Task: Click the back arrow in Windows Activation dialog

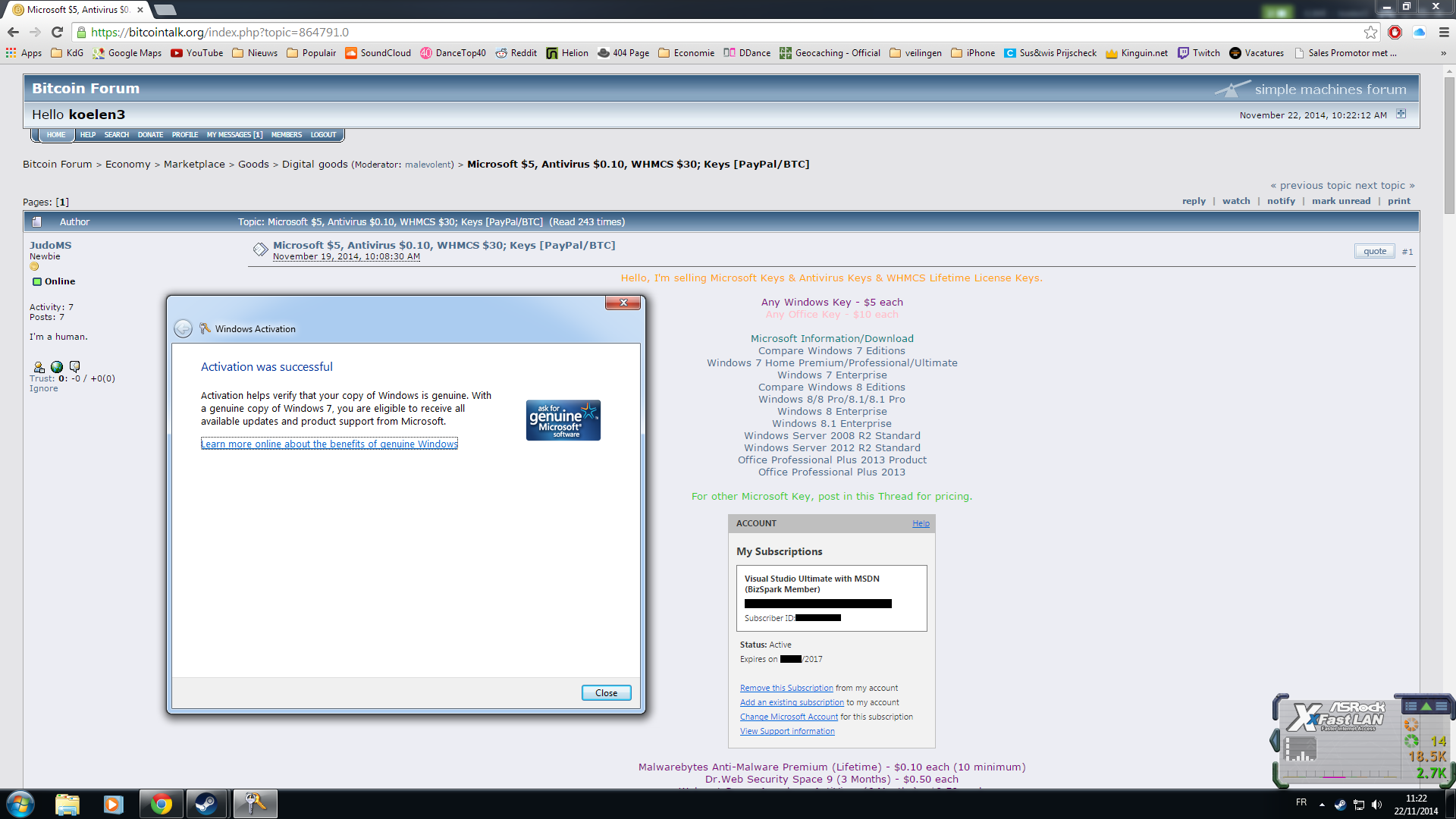Action: click(x=183, y=328)
